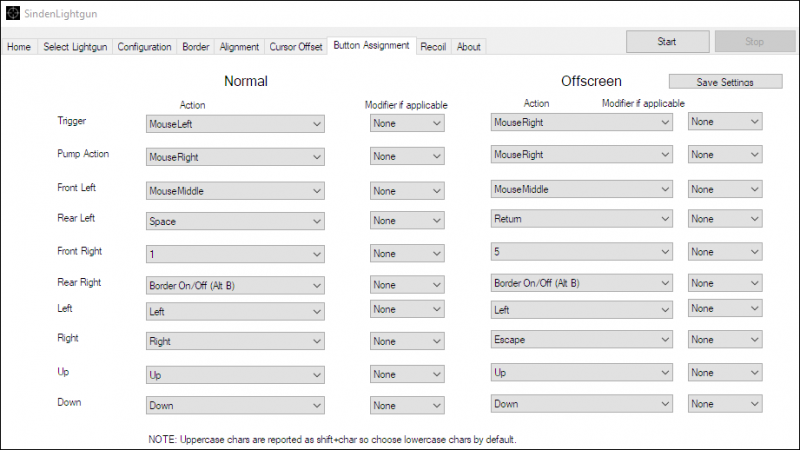Click Save Settings button
This screenshot has height=450, width=800.
(x=726, y=82)
